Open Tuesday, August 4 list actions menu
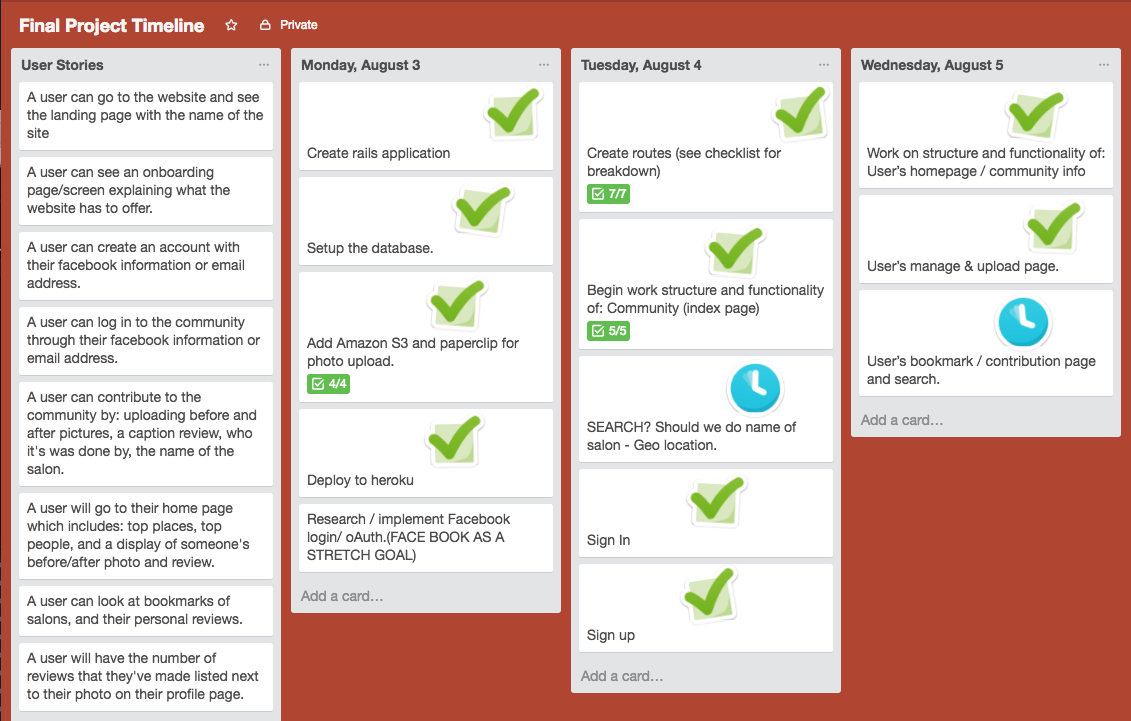 824,65
